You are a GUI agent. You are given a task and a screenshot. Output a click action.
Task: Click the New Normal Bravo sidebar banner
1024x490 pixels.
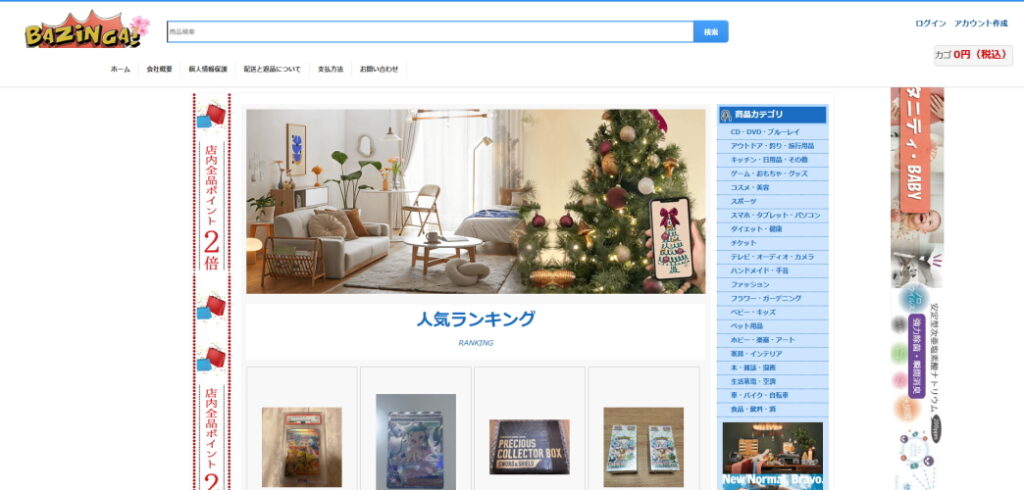(x=772, y=455)
